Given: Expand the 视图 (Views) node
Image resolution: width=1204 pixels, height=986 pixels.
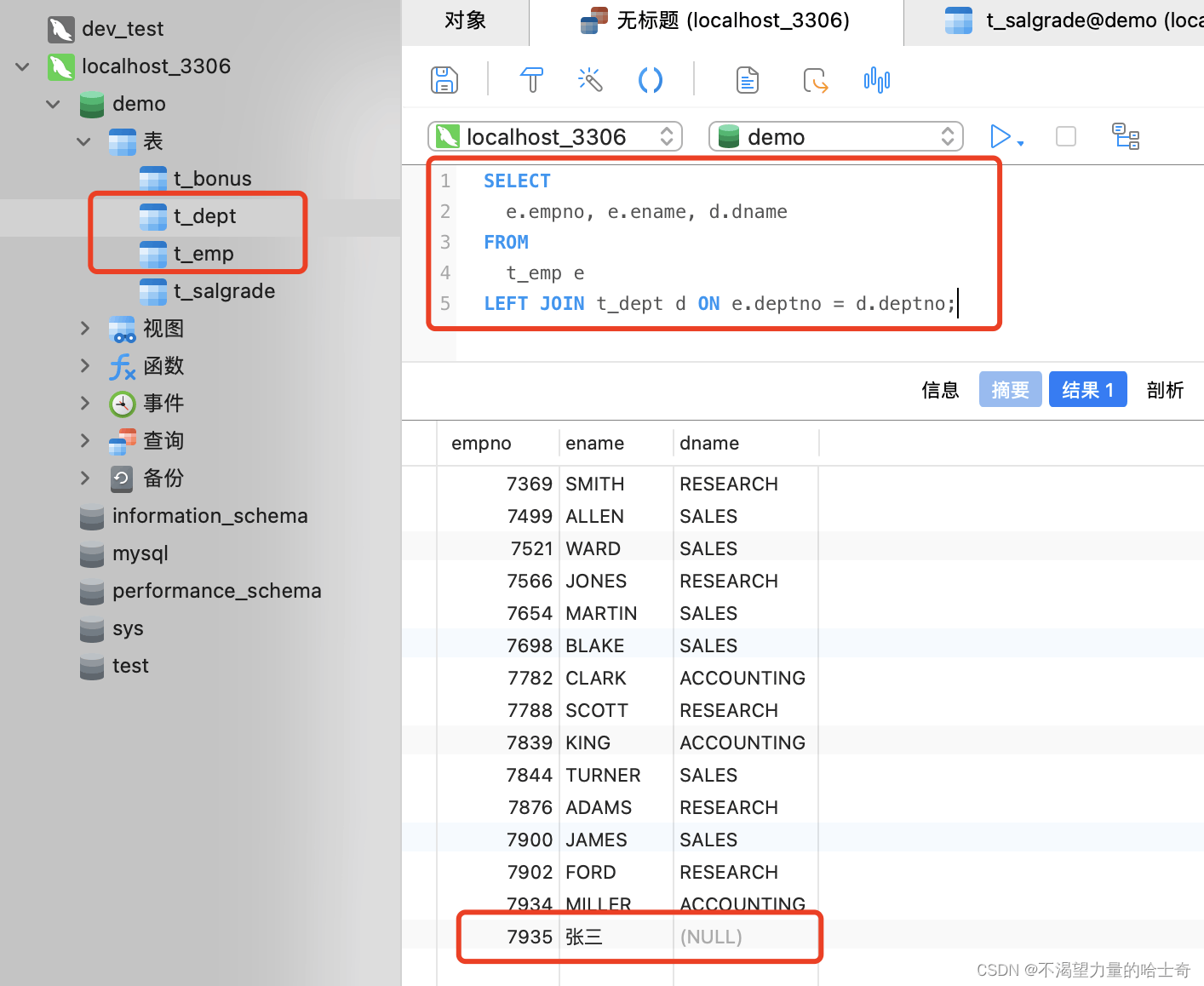Looking at the screenshot, I should [x=84, y=329].
